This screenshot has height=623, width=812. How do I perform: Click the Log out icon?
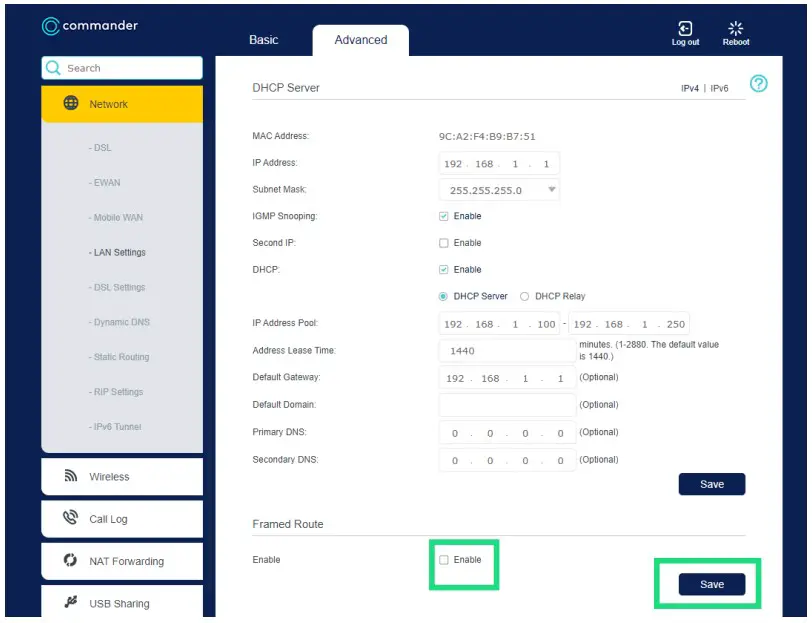686,30
